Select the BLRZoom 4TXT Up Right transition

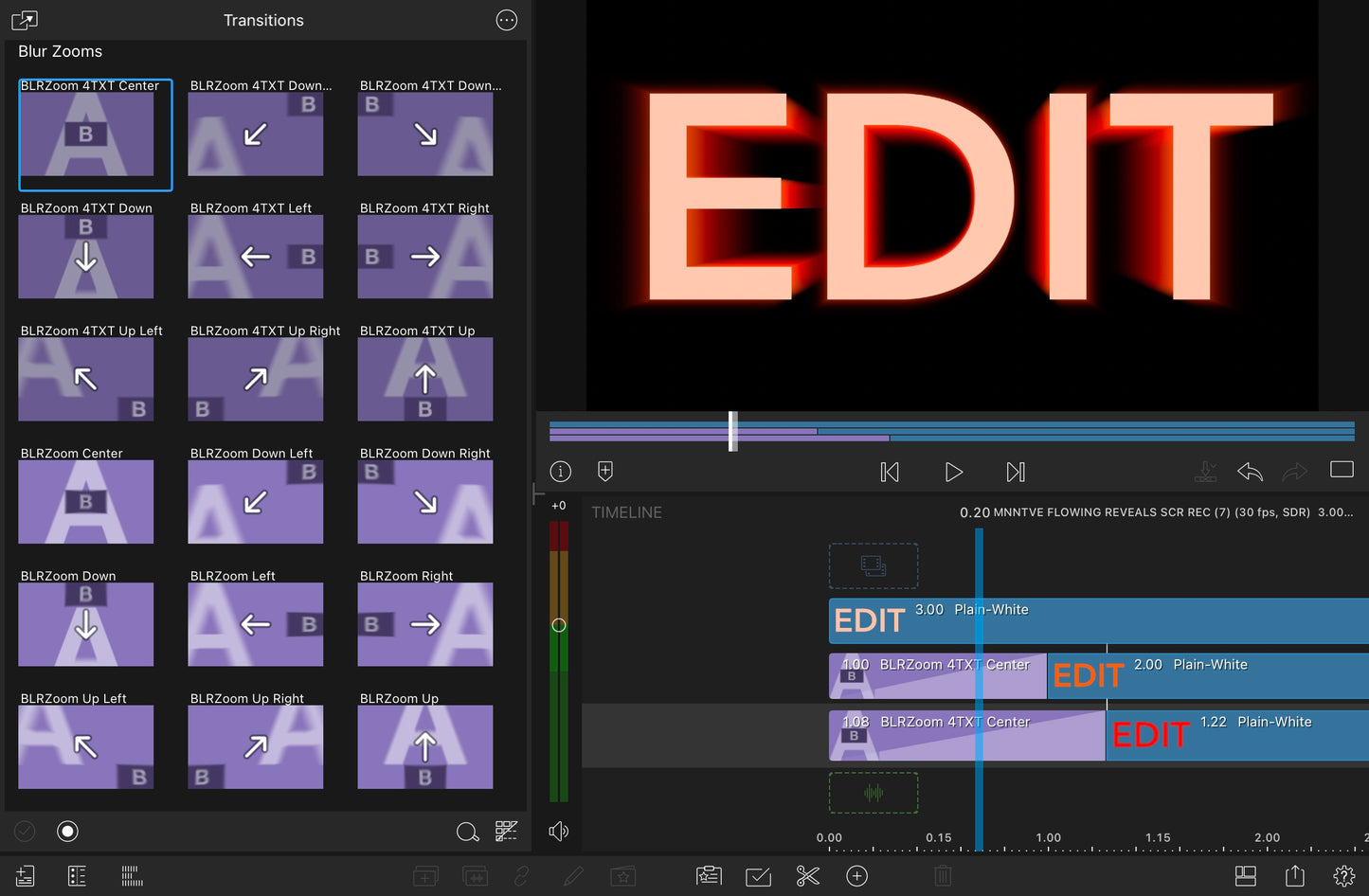click(255, 379)
